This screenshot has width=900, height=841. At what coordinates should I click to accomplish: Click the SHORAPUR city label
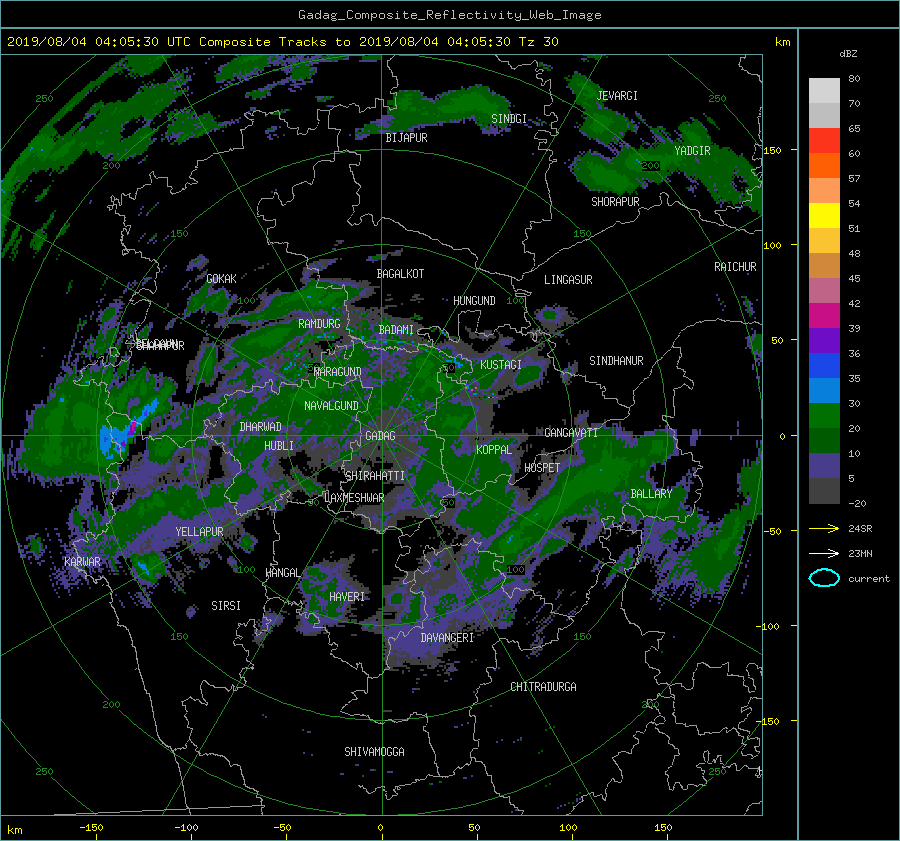(615, 202)
